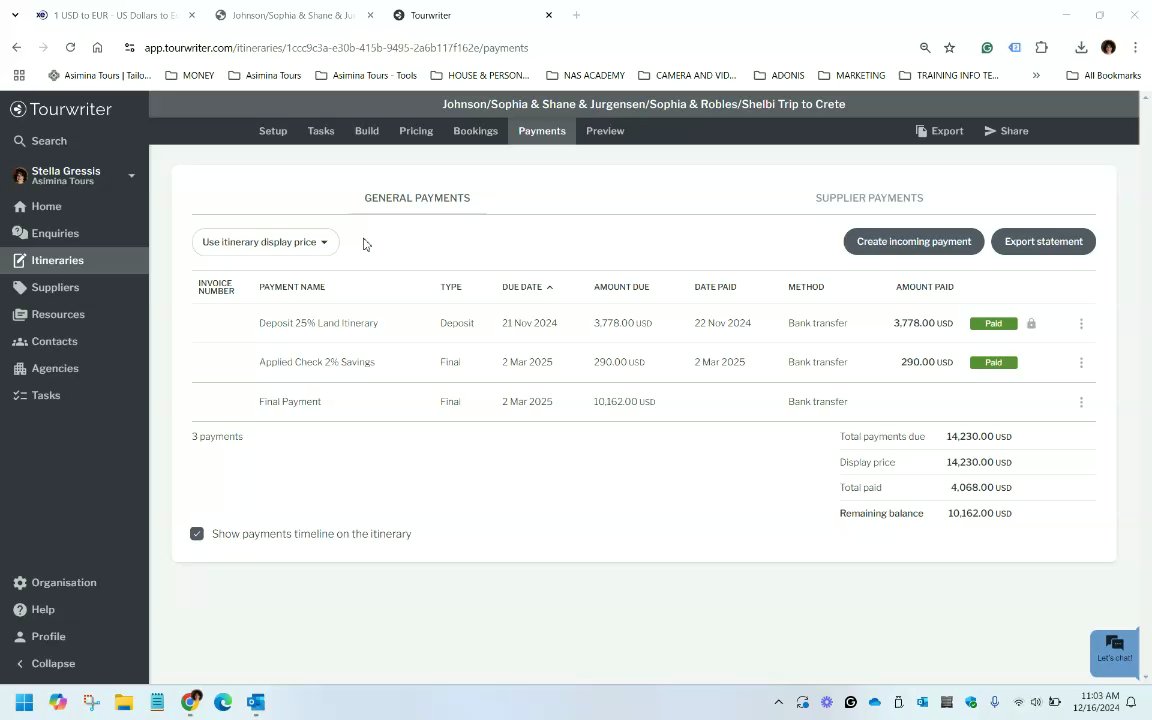The image size is (1152, 720).
Task: Open Deposit 25% Land Itinerary payment
Action: click(x=318, y=323)
